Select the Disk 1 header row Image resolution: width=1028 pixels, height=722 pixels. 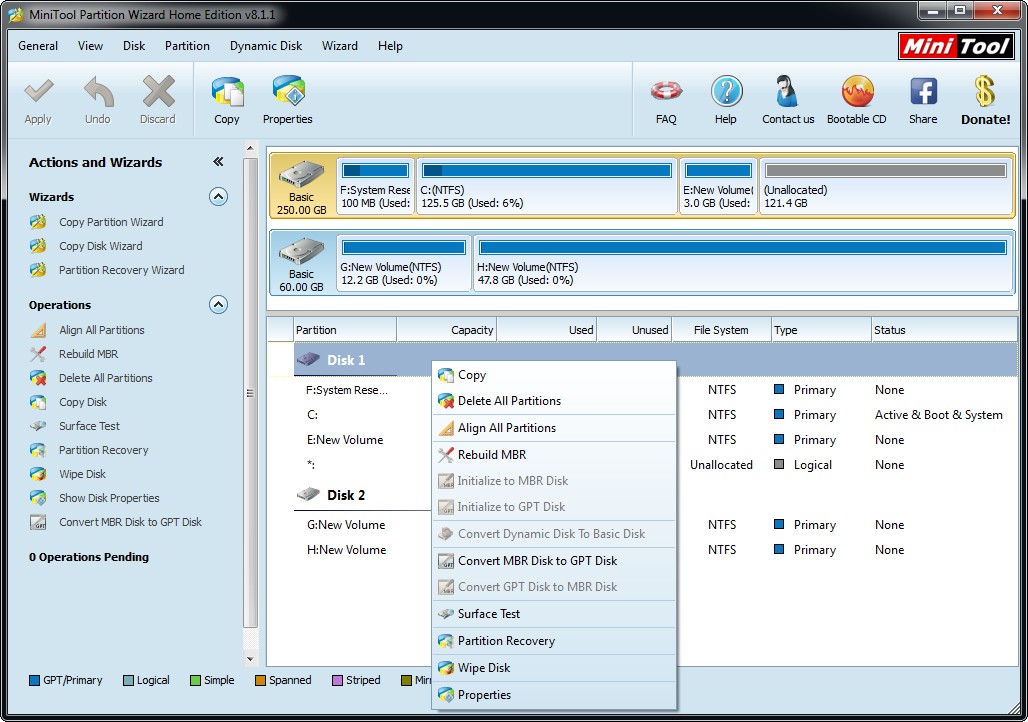tap(656, 360)
